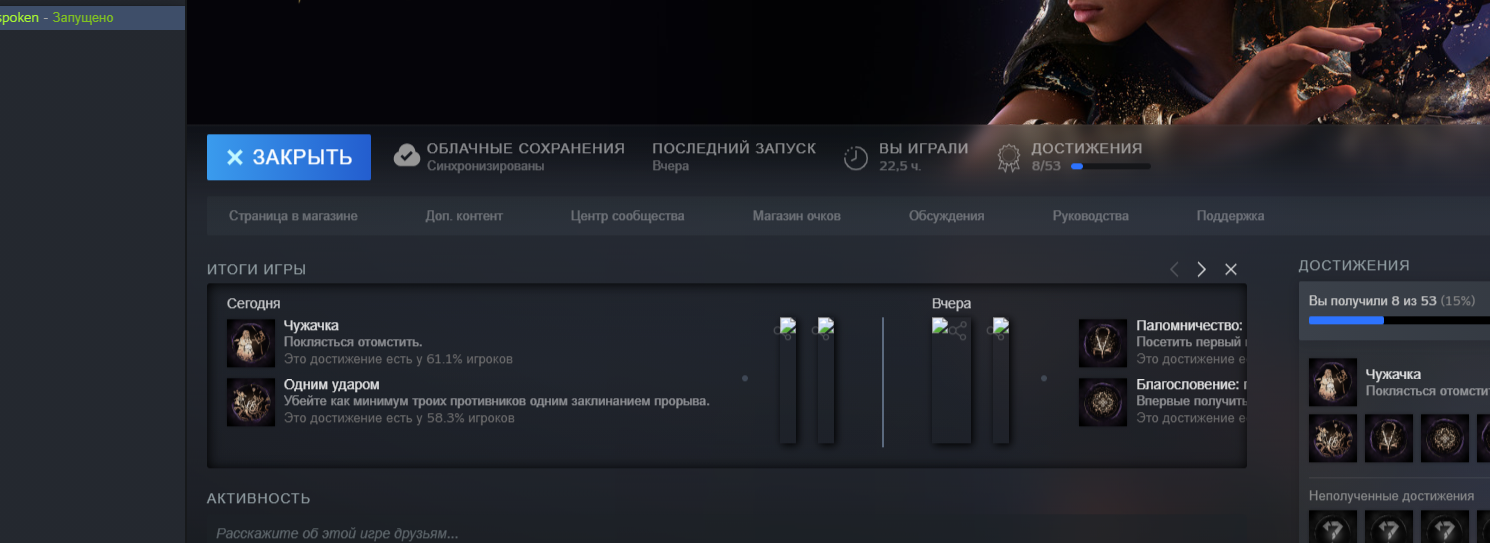Click the cloud saves icon
Image resolution: width=1490 pixels, height=543 pixels.
[407, 156]
